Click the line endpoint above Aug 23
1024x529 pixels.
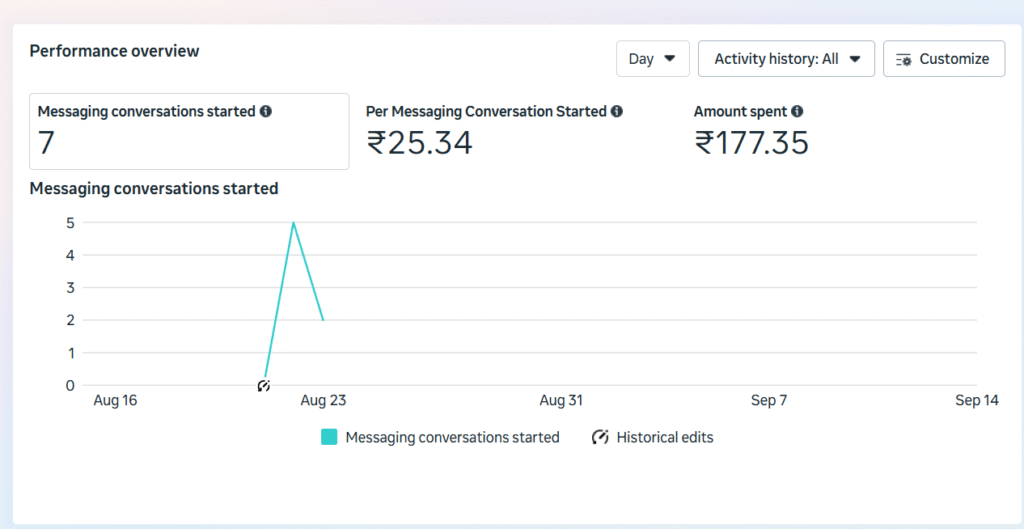[x=323, y=320]
